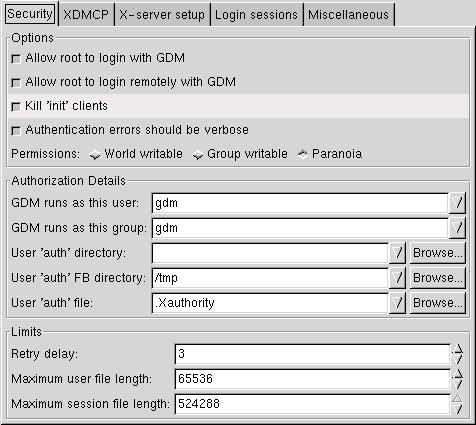Viewport: 476px width, 425px height.
Task: Click the .Xauthority file field
Action: 270,303
